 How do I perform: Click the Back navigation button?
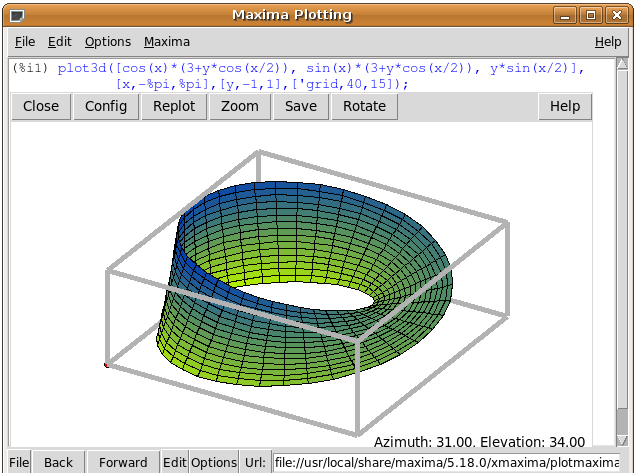coord(58,462)
